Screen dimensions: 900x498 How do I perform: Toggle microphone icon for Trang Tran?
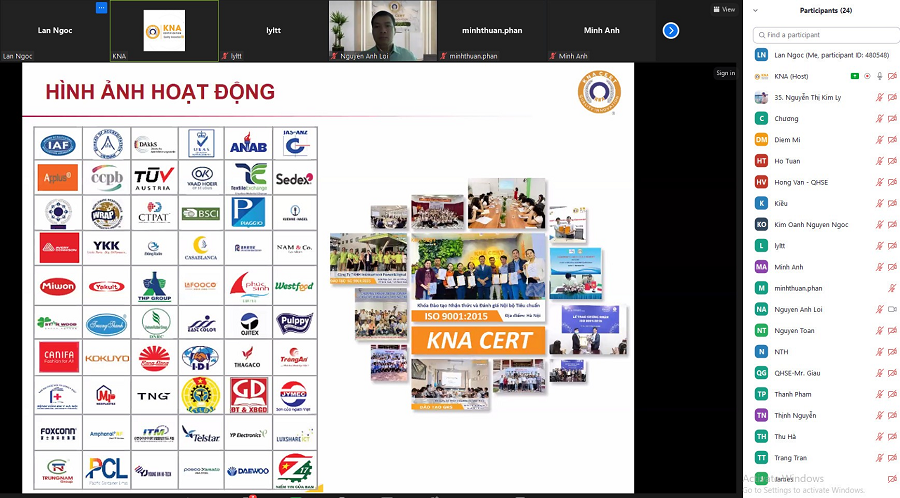pos(879,458)
